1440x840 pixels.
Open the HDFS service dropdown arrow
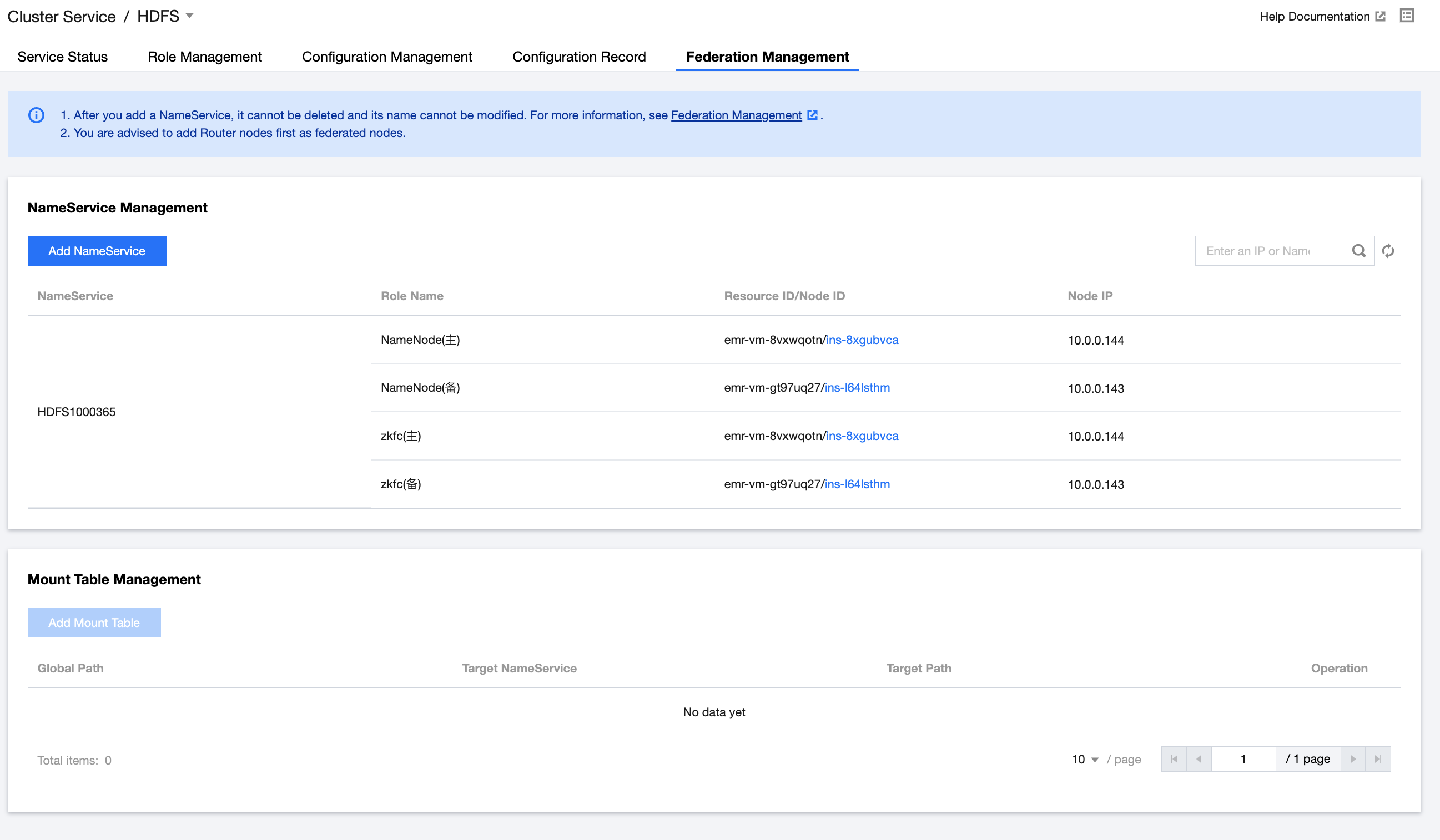click(x=190, y=16)
